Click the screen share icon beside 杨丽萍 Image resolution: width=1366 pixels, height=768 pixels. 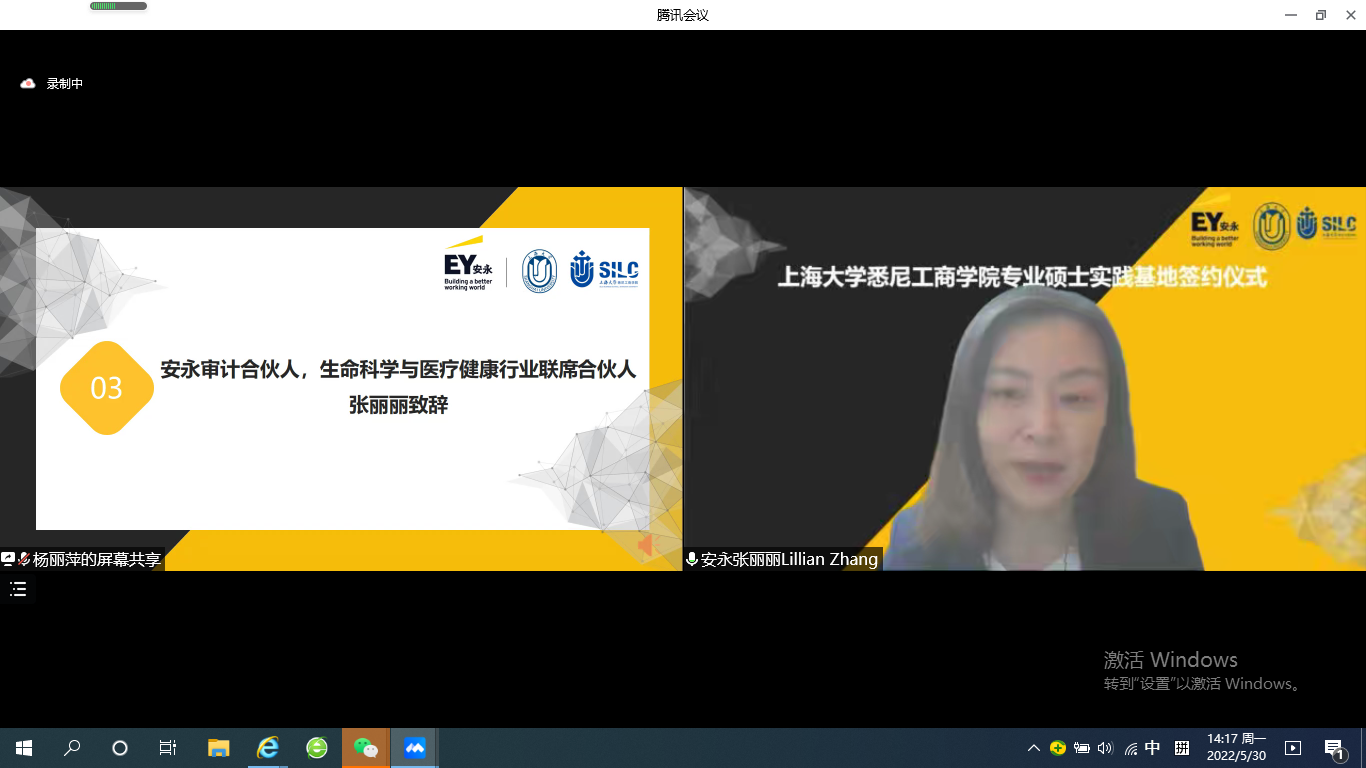click(x=8, y=559)
